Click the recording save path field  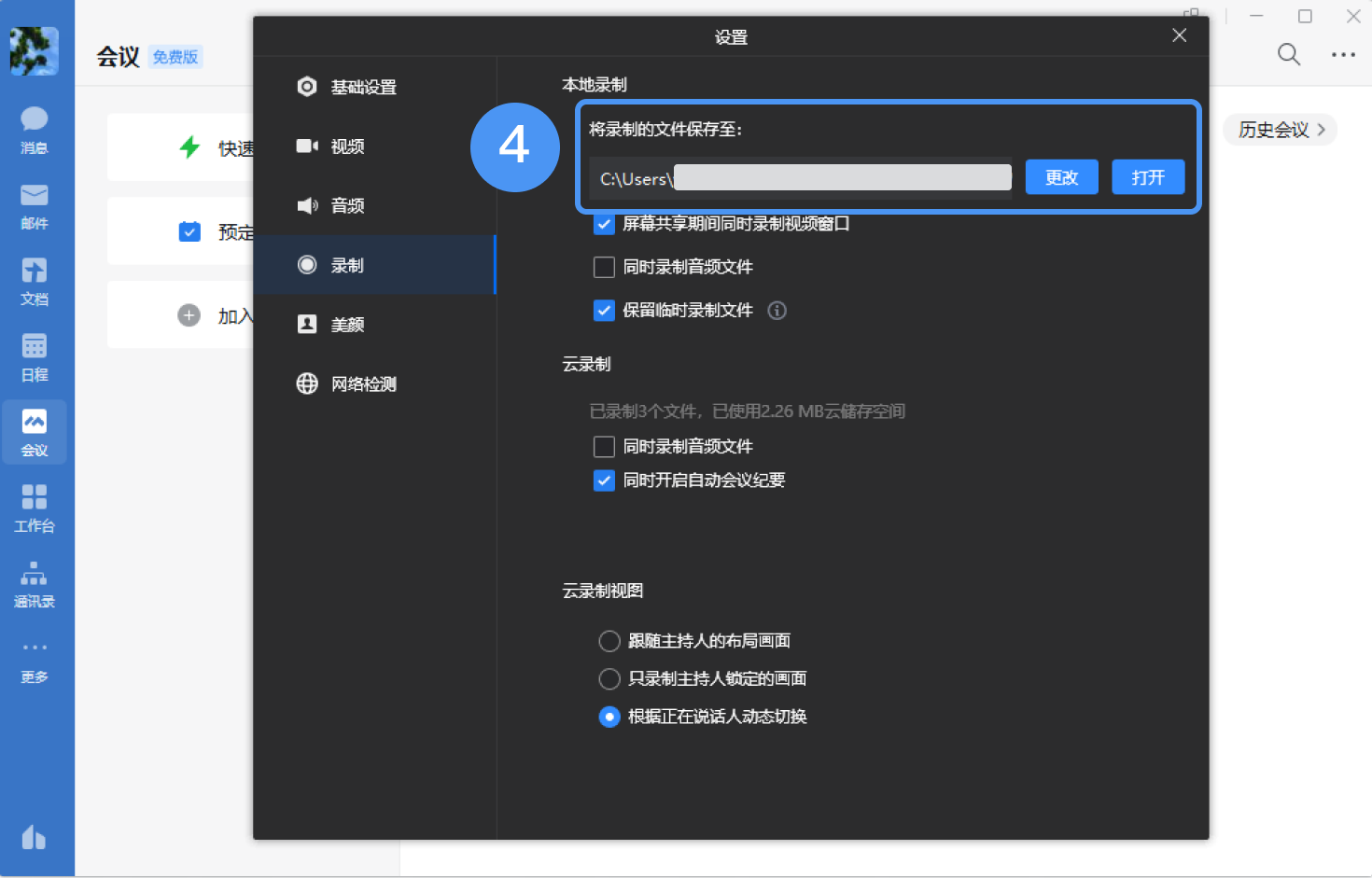click(x=801, y=178)
